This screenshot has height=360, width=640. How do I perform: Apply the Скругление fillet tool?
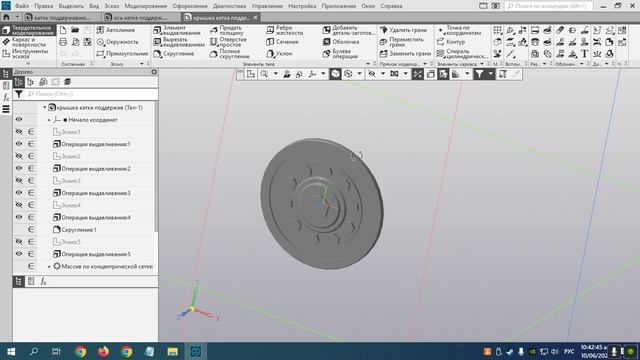[174, 53]
